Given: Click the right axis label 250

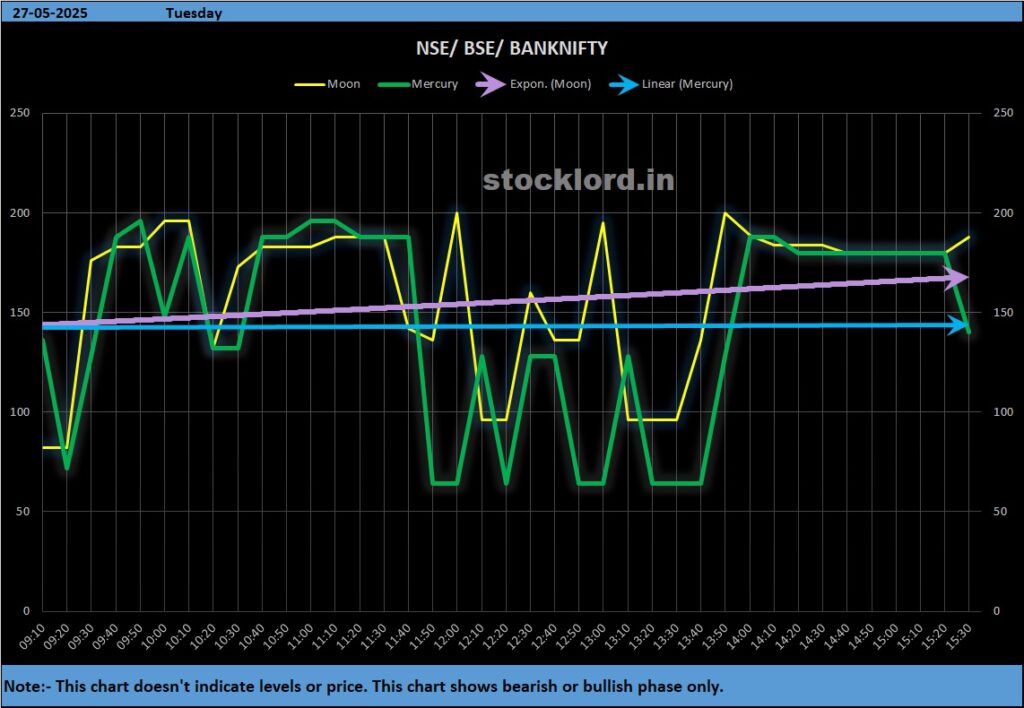Looking at the screenshot, I should coord(1002,113).
